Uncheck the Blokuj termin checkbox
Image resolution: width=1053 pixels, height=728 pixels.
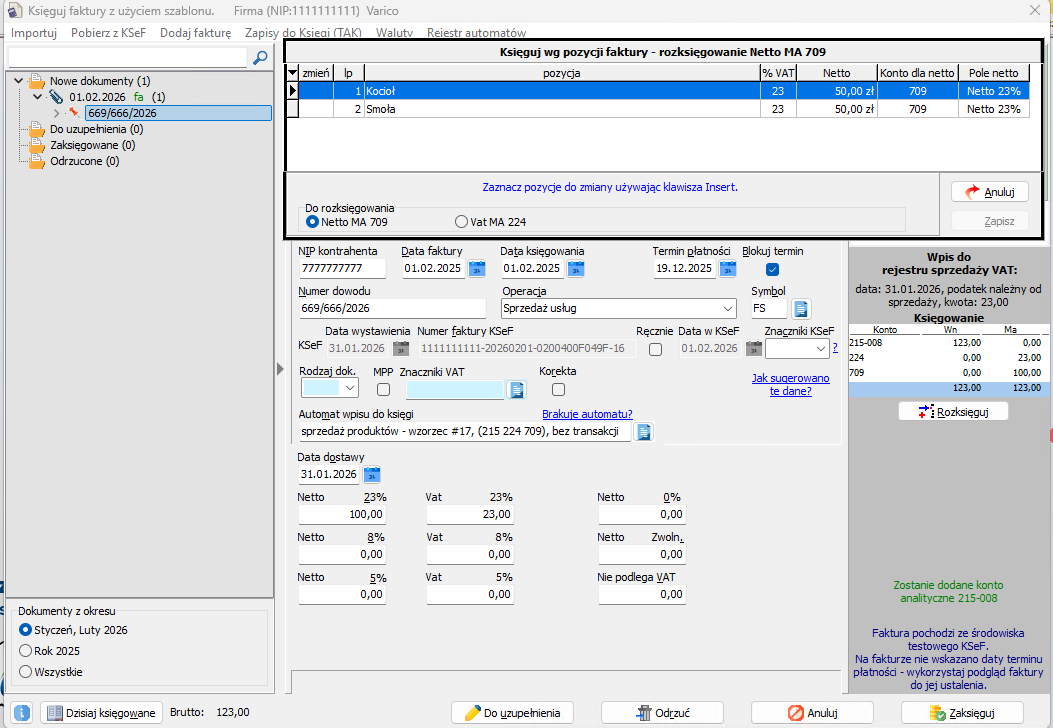[x=772, y=269]
